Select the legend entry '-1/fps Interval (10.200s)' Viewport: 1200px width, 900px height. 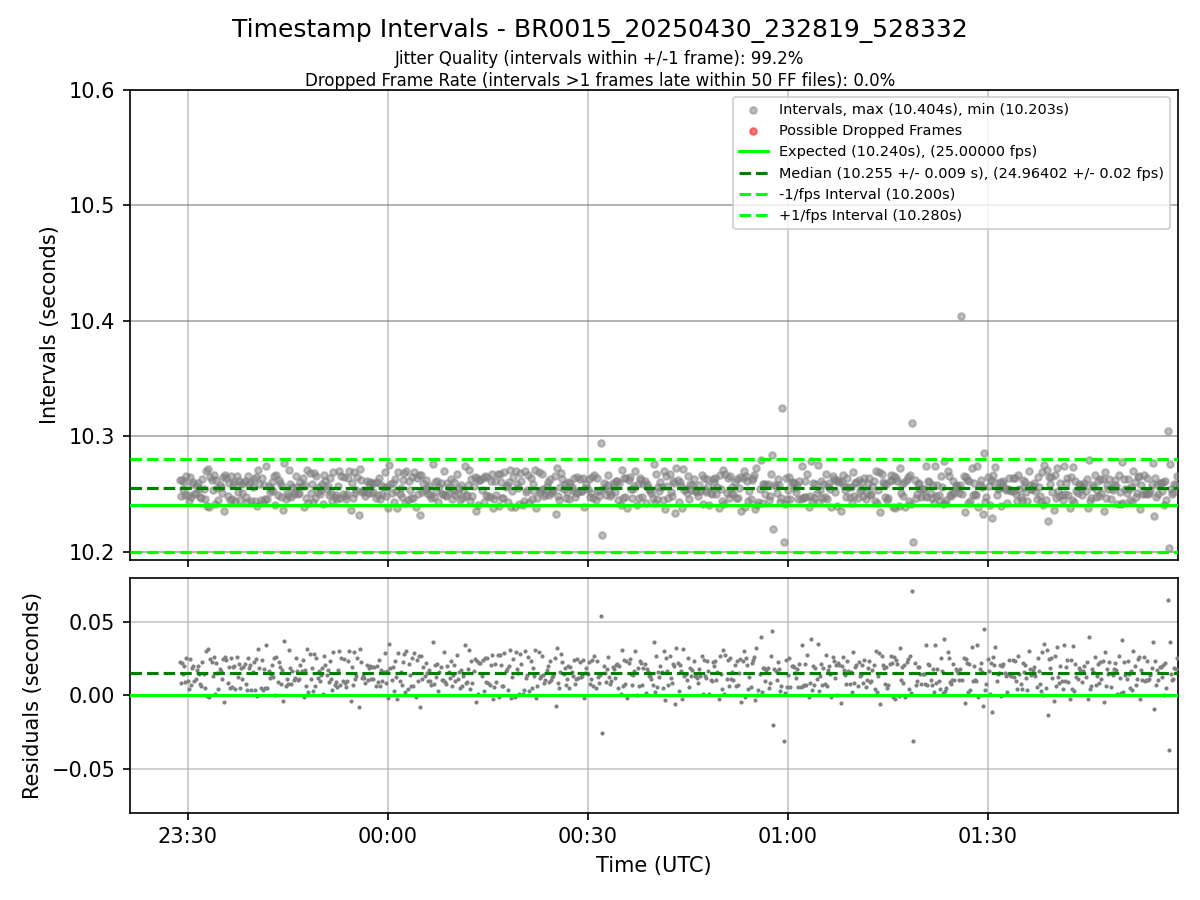pos(867,194)
